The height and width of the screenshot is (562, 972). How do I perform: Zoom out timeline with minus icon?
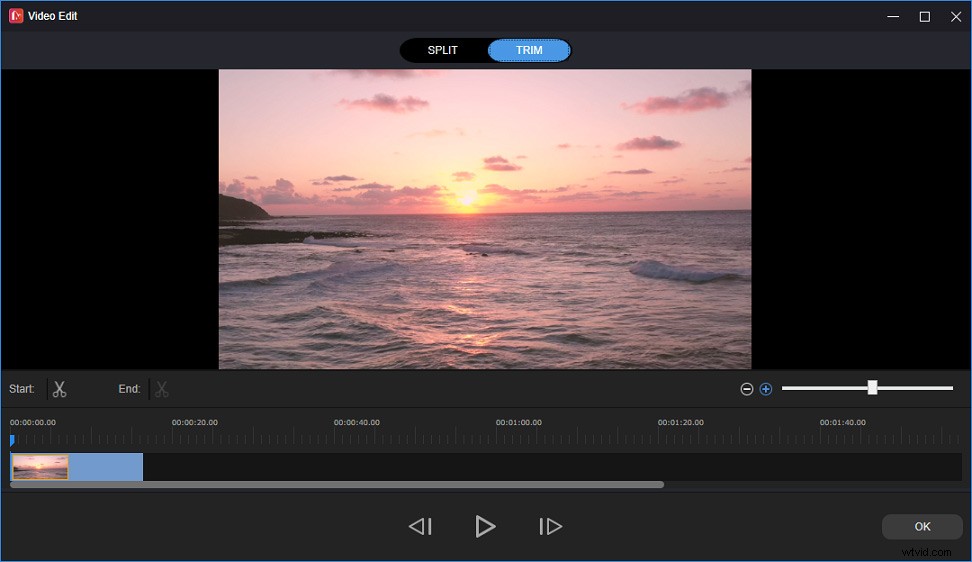(x=747, y=389)
